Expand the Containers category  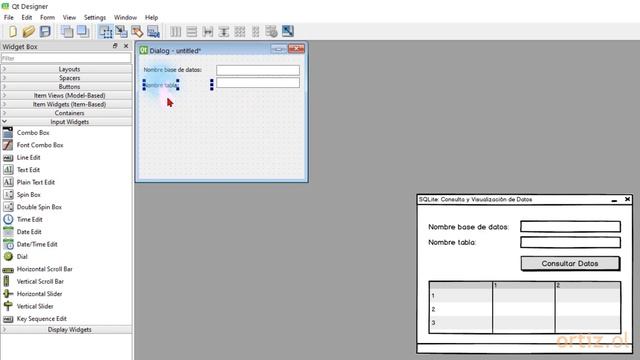click(67, 113)
